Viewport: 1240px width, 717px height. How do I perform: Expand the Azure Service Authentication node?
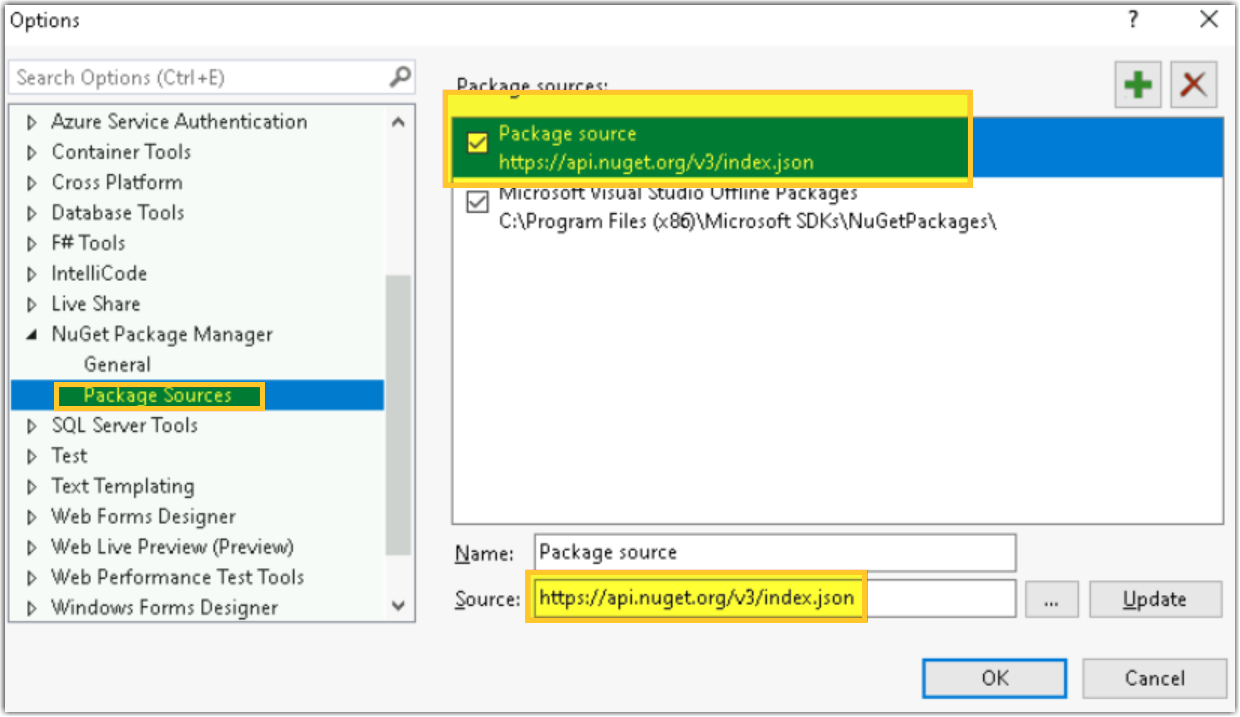(x=33, y=121)
